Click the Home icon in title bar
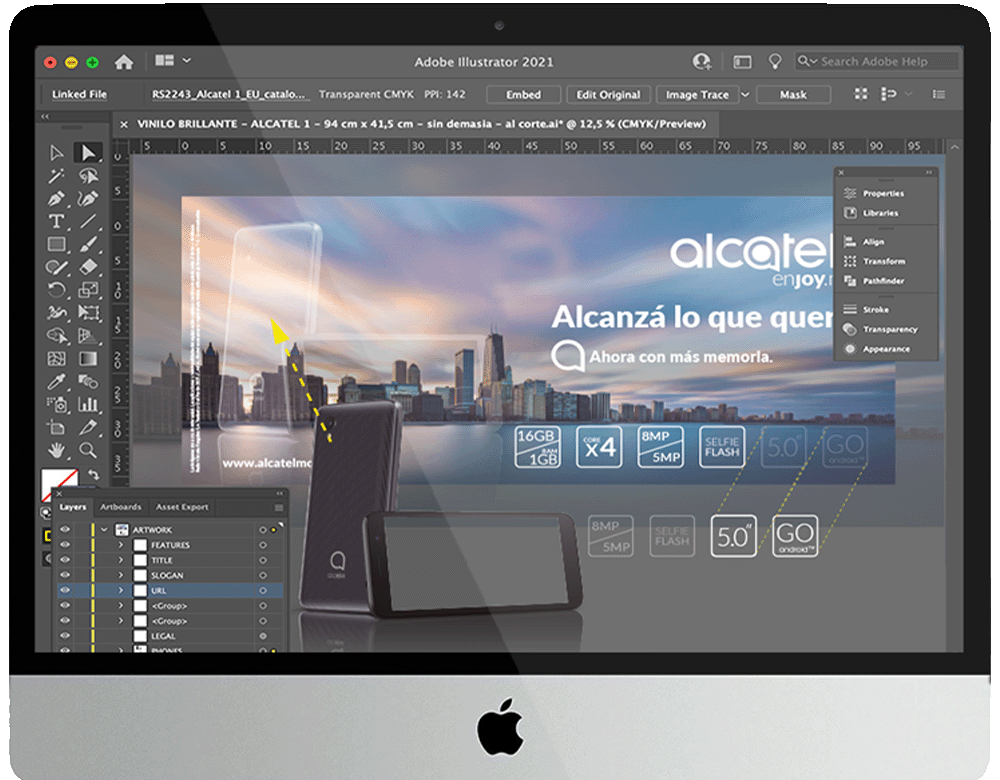Image resolution: width=1000 pixels, height=780 pixels. point(124,62)
